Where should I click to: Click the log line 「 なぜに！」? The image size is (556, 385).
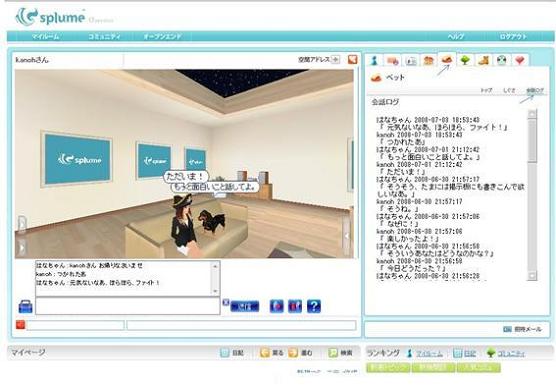(399, 224)
